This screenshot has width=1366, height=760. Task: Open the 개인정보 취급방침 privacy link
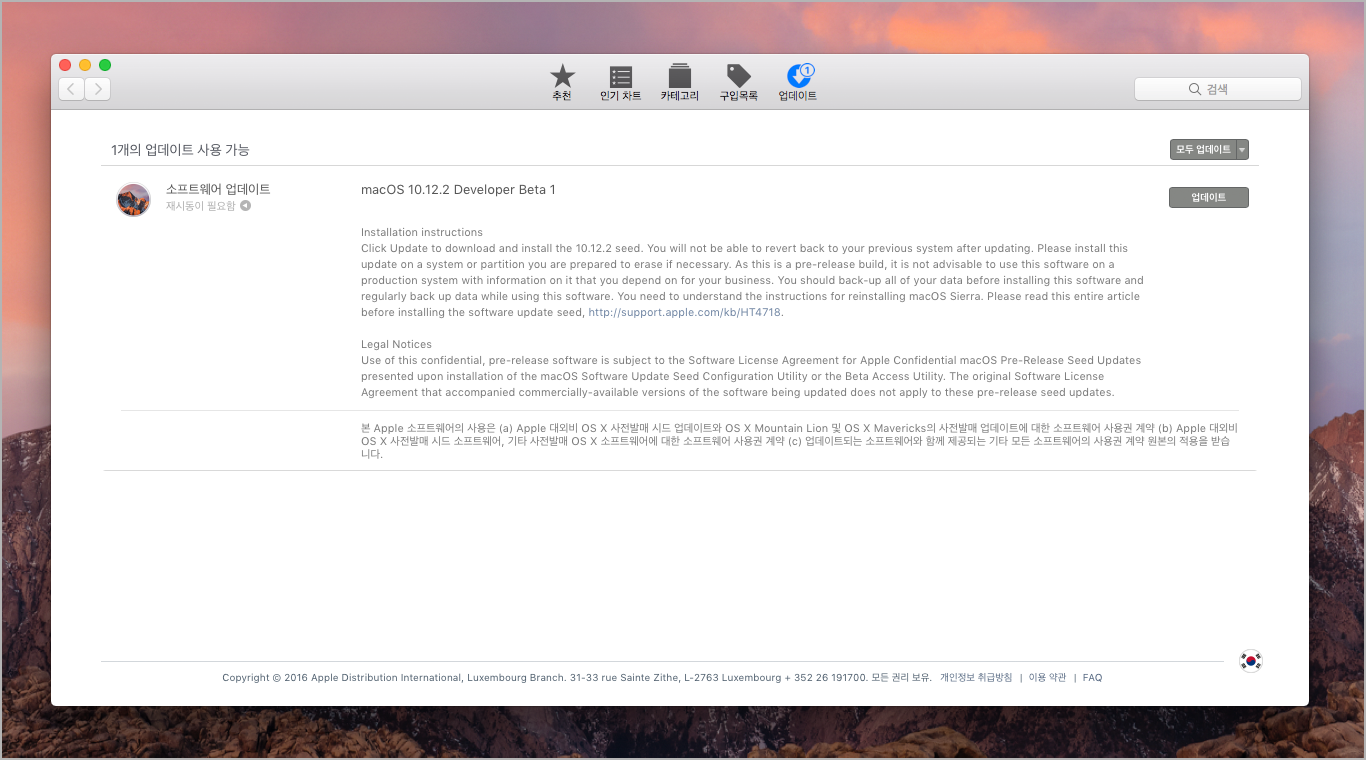point(976,678)
